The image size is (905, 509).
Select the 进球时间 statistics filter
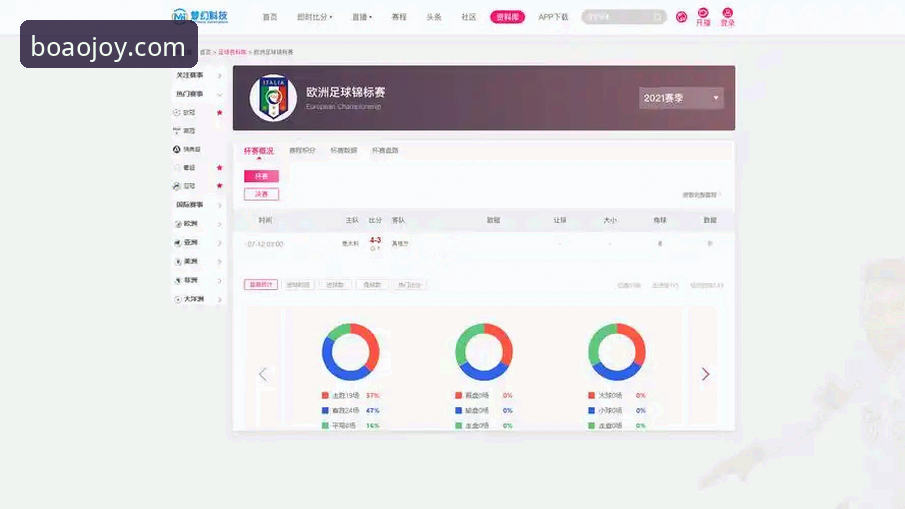(x=298, y=285)
